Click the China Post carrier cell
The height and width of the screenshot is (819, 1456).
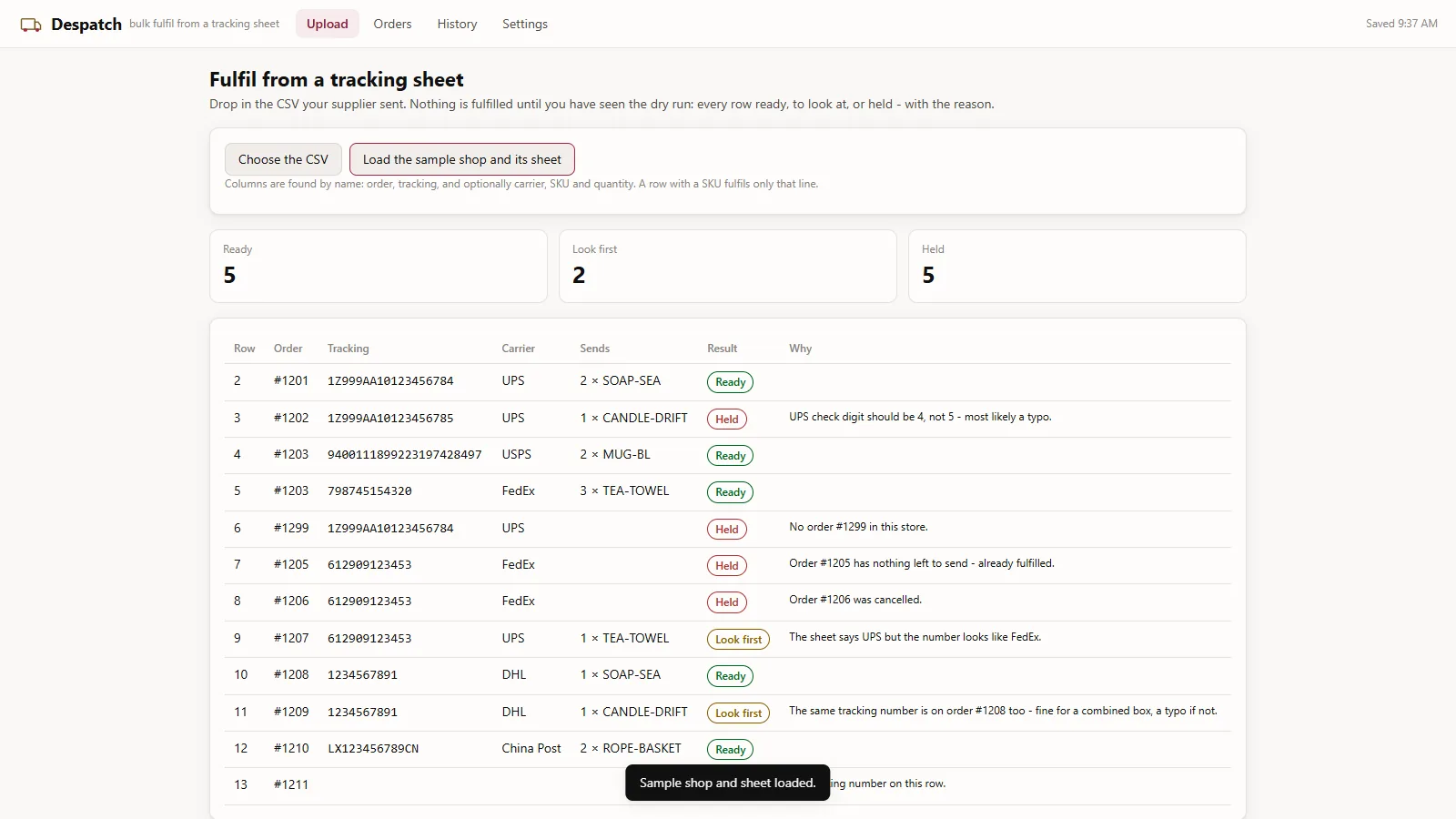(x=531, y=748)
